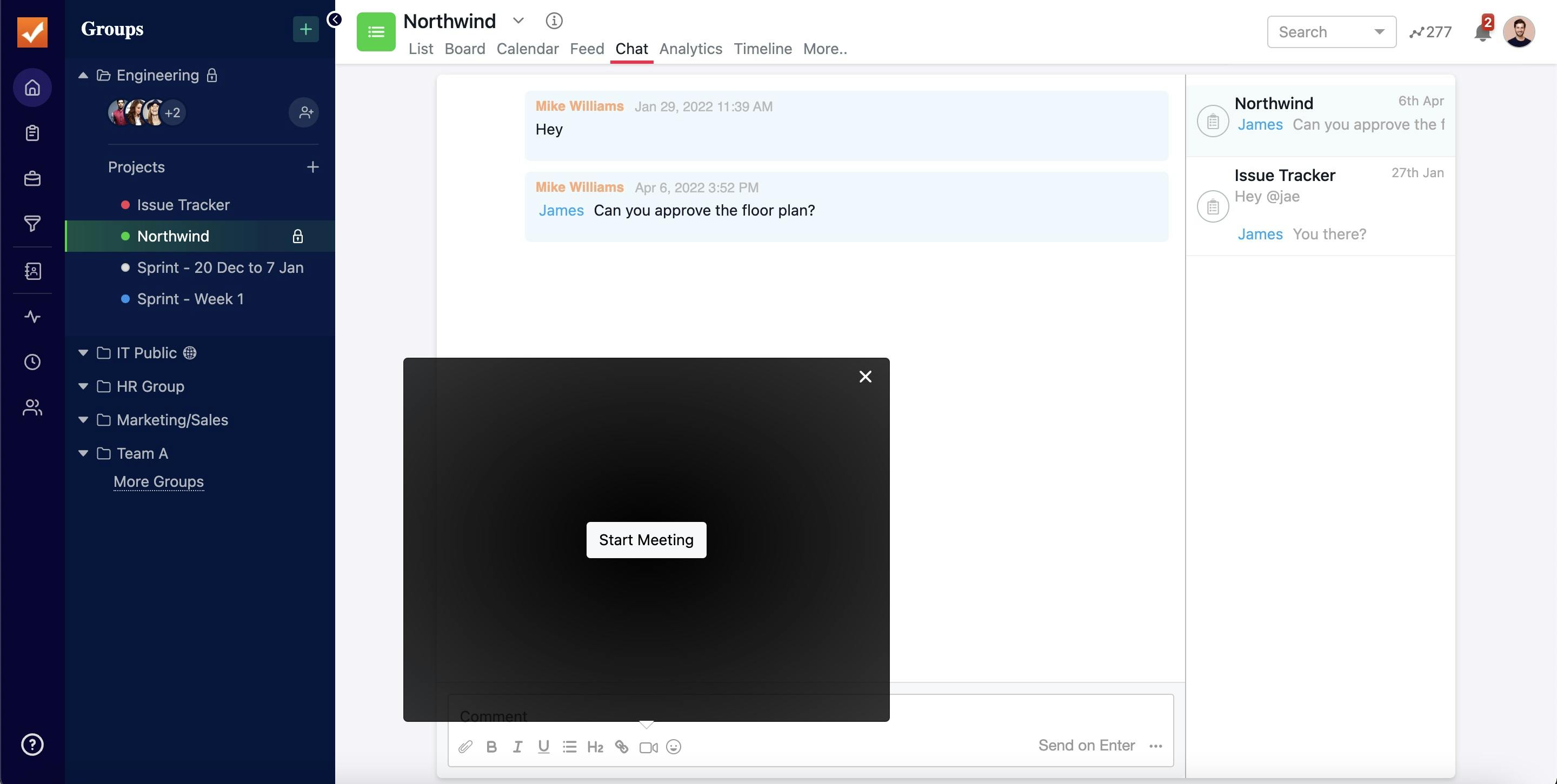This screenshot has height=784, width=1557.
Task: Click the video meeting camera icon
Action: [x=648, y=747]
